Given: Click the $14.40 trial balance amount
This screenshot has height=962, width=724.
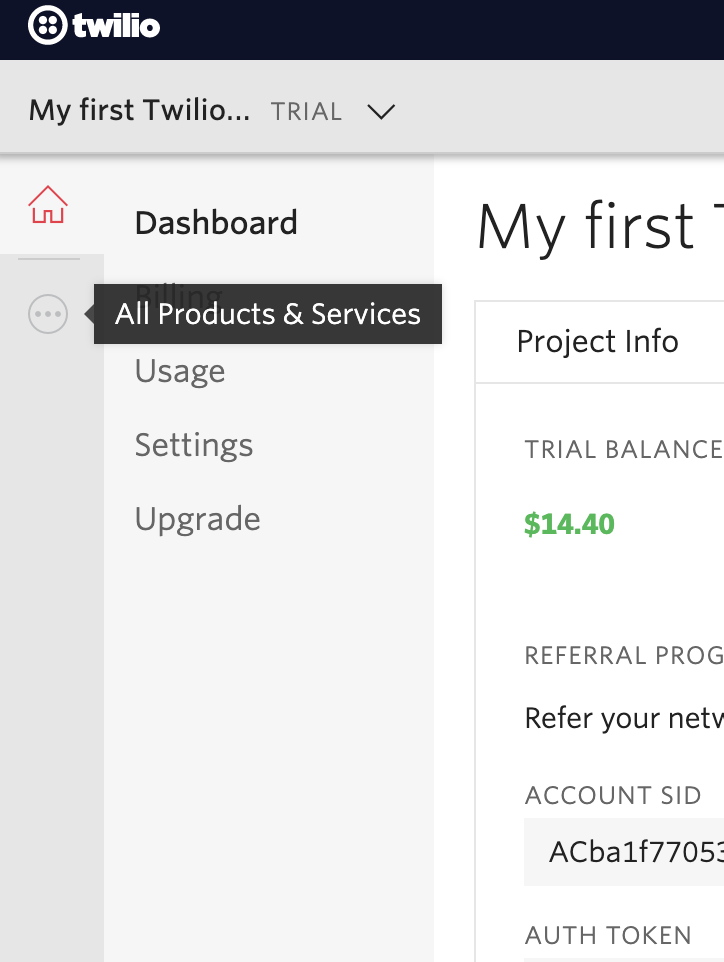Looking at the screenshot, I should coord(569,524).
